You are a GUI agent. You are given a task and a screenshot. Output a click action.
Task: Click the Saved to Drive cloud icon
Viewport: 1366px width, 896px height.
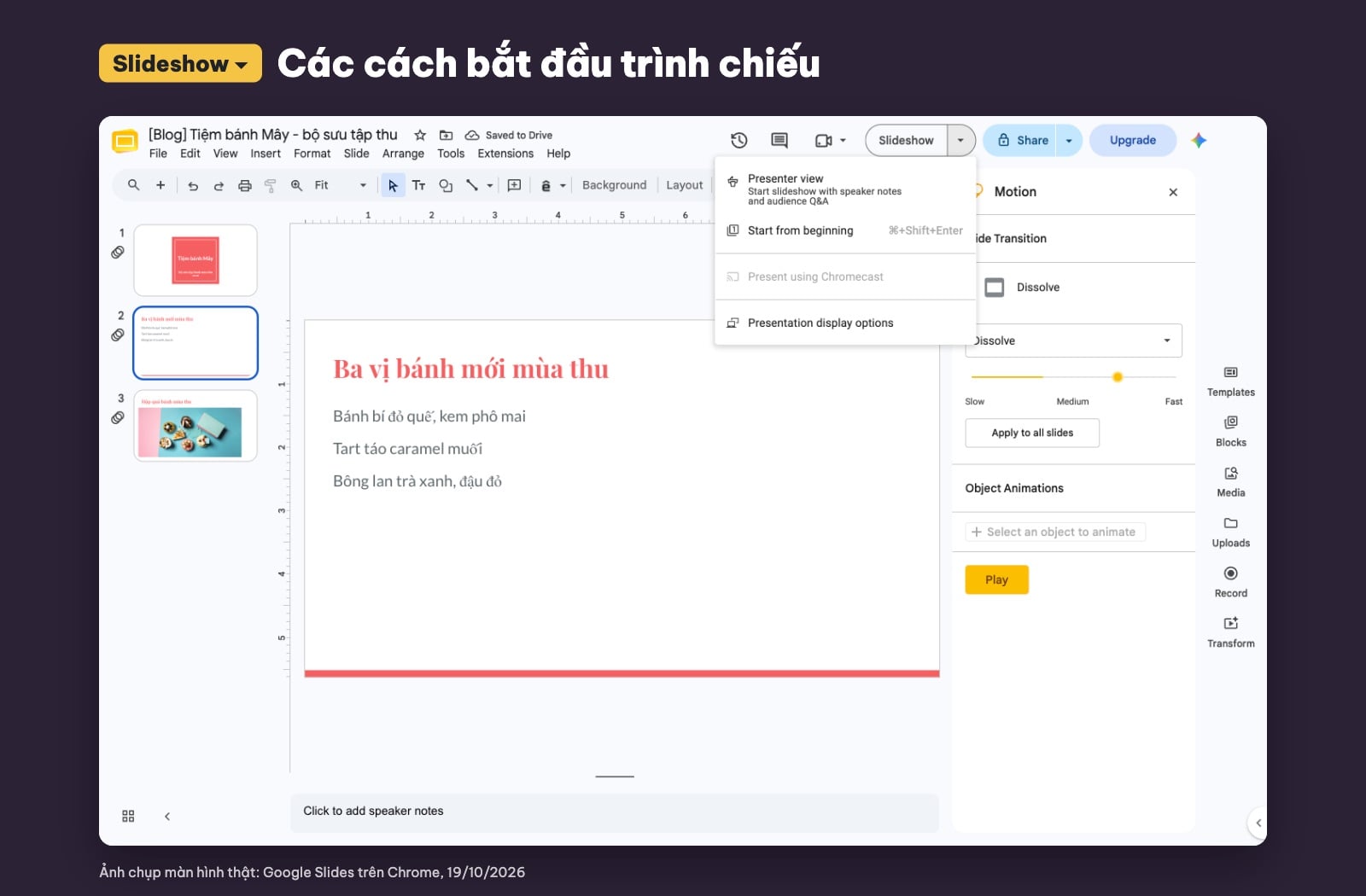(472, 135)
